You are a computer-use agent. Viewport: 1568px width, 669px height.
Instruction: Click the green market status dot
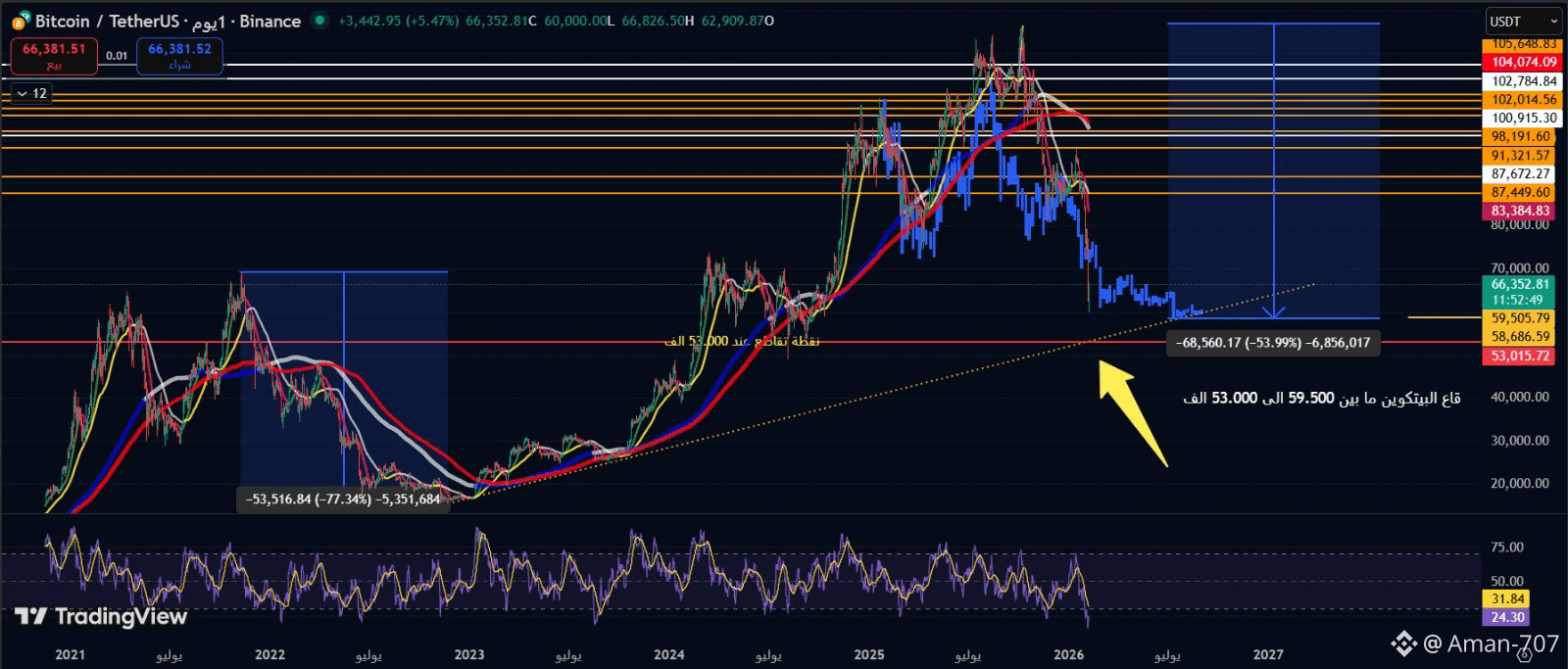click(x=319, y=21)
